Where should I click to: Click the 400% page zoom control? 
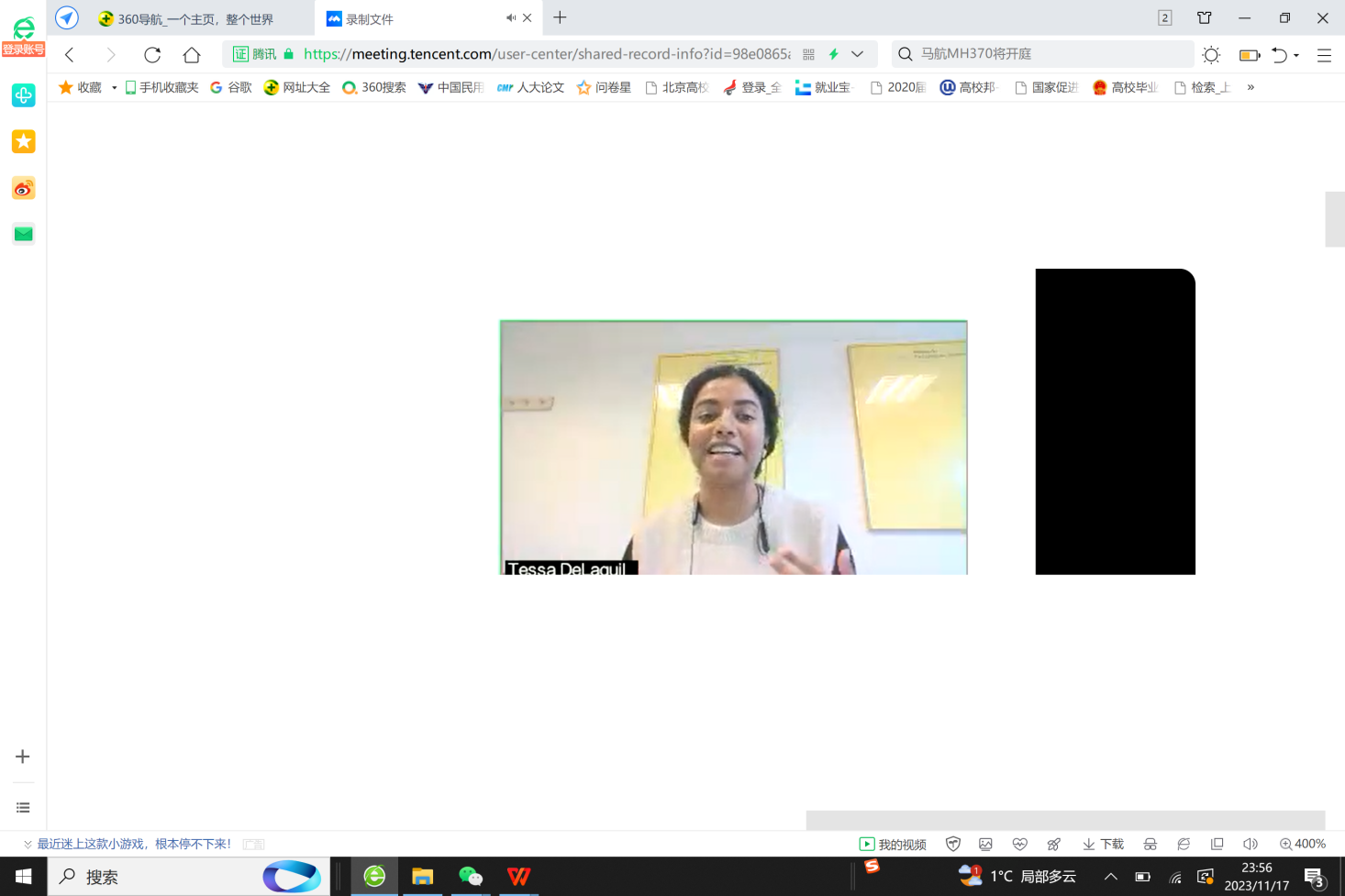(x=1303, y=844)
